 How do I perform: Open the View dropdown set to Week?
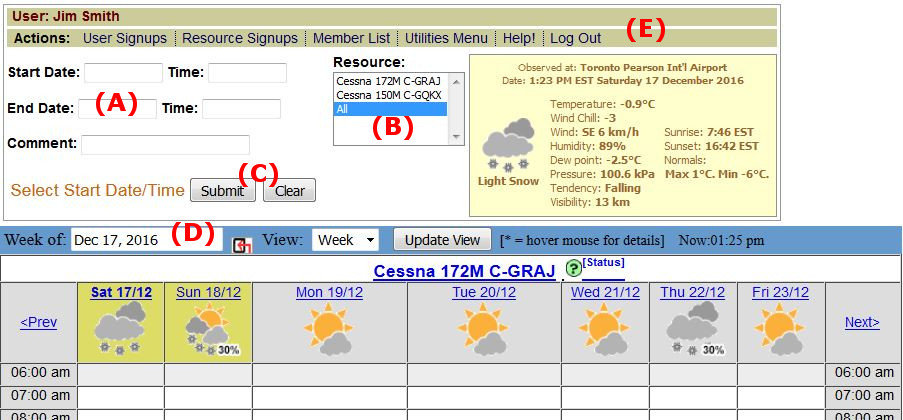point(346,240)
